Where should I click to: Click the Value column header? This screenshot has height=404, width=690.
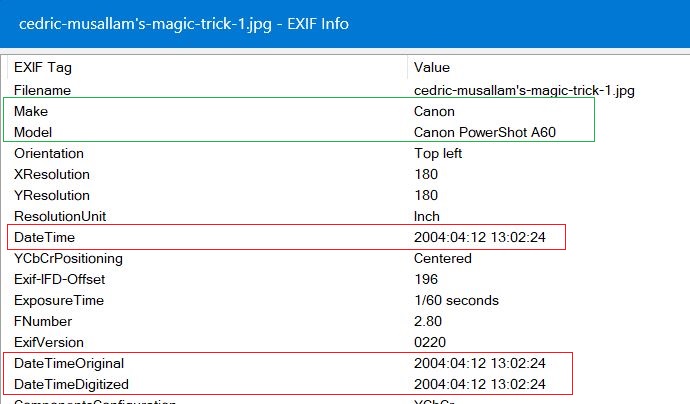click(548, 67)
